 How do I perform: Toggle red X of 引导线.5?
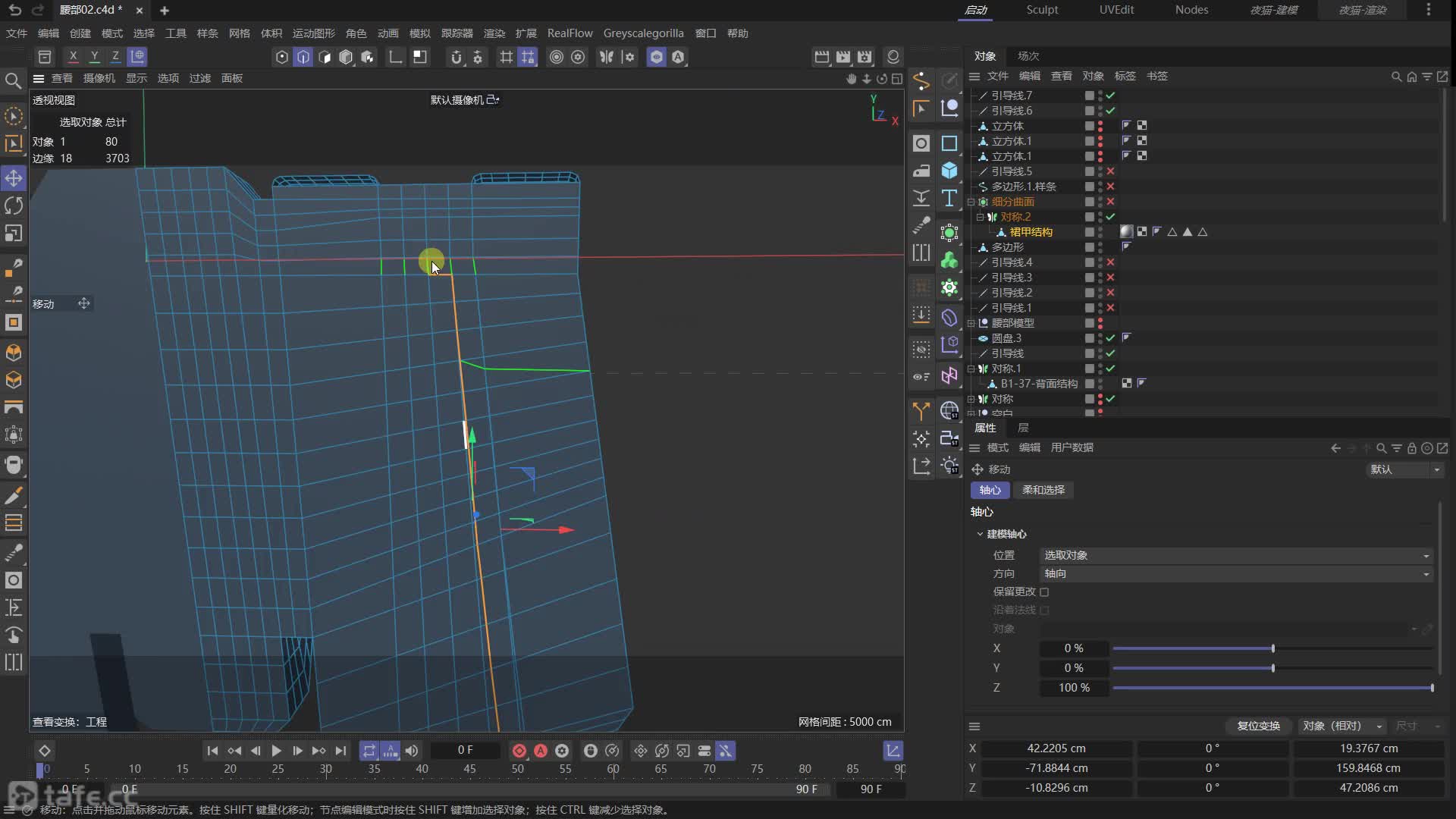pyautogui.click(x=1110, y=171)
